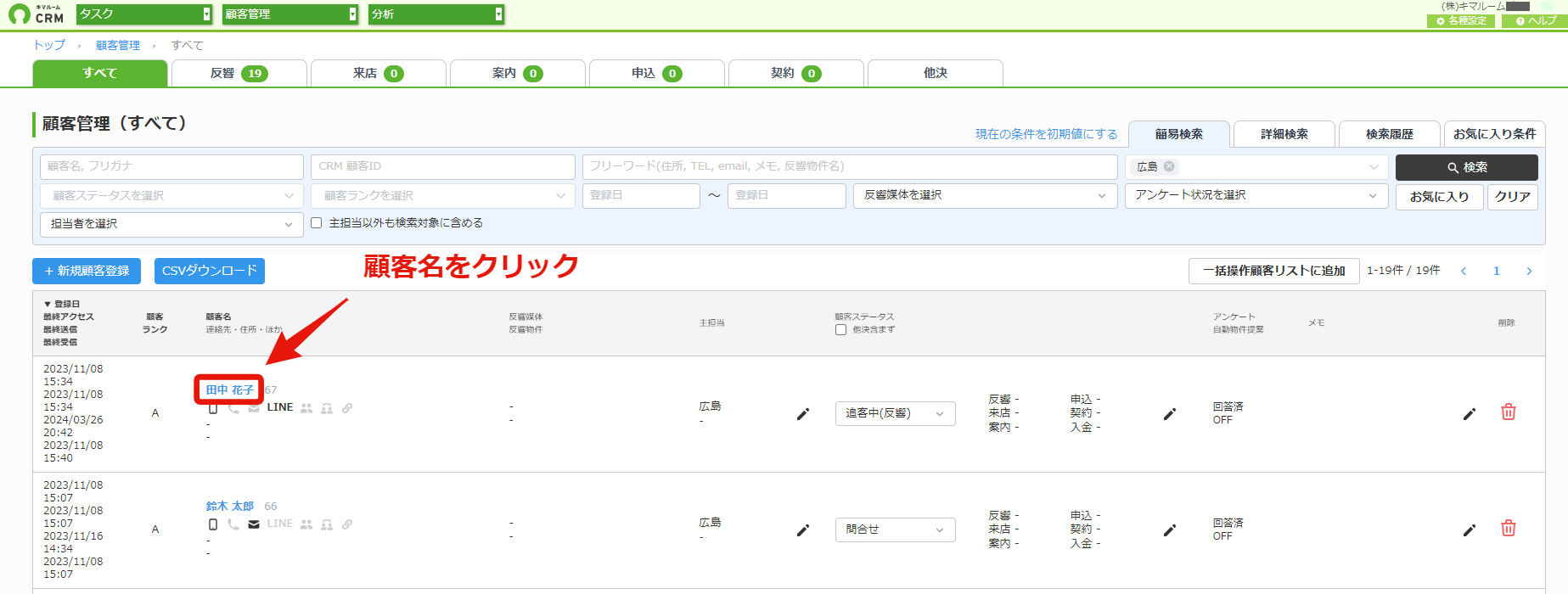Expand 反響媒体を選択 dropdown
The width and height of the screenshot is (1568, 594).
986,195
